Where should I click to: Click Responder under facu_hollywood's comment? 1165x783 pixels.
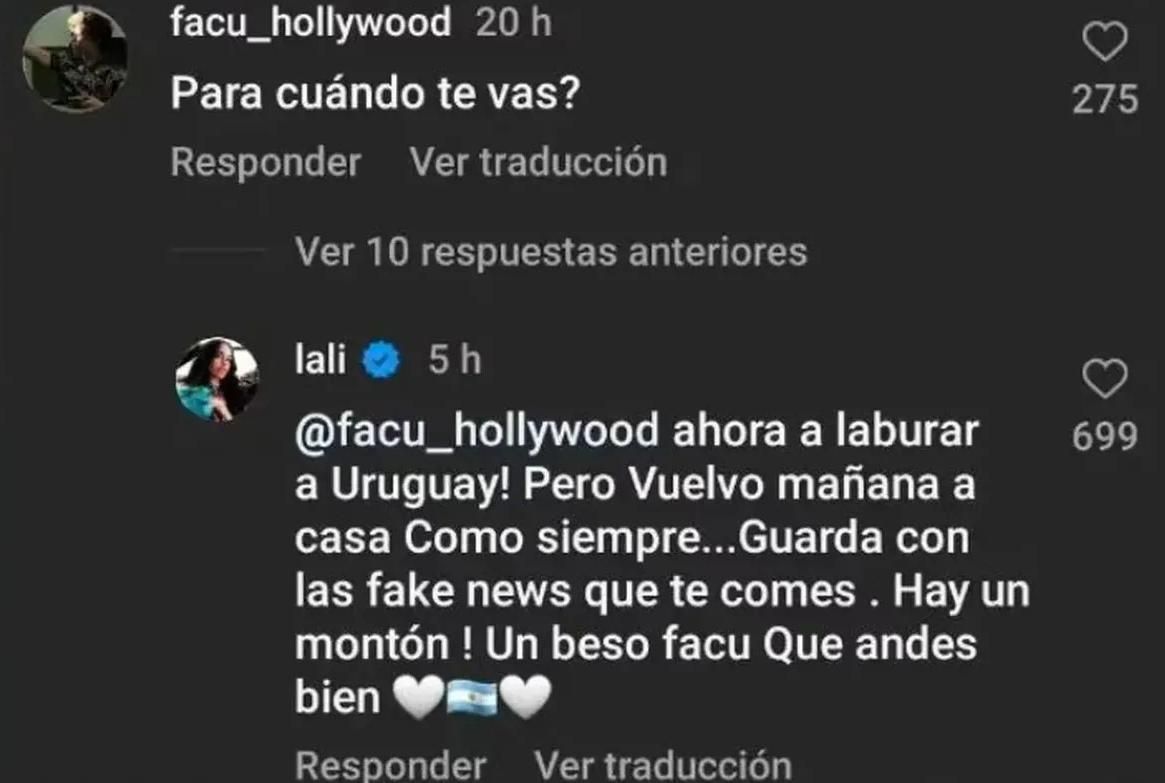pos(265,162)
